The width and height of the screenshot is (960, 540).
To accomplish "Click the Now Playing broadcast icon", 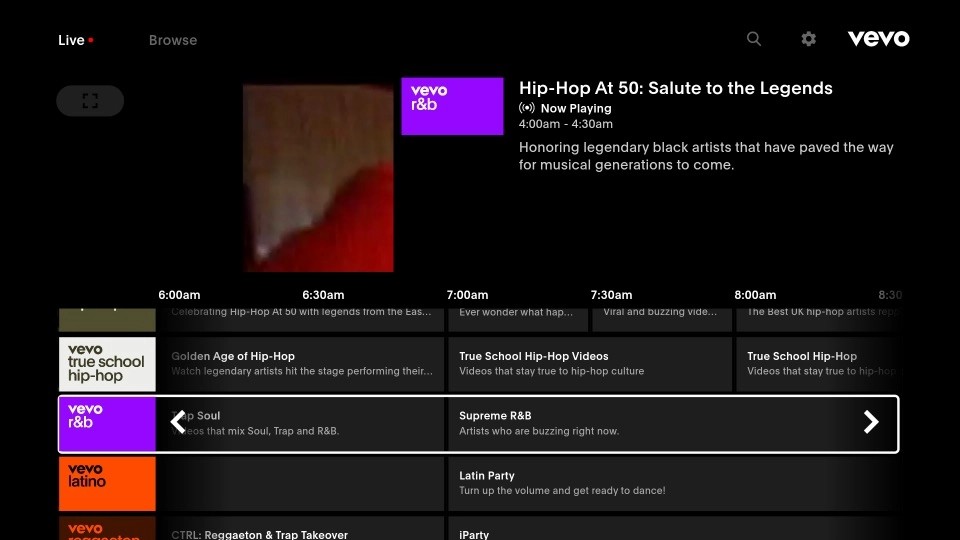I will click(x=527, y=108).
